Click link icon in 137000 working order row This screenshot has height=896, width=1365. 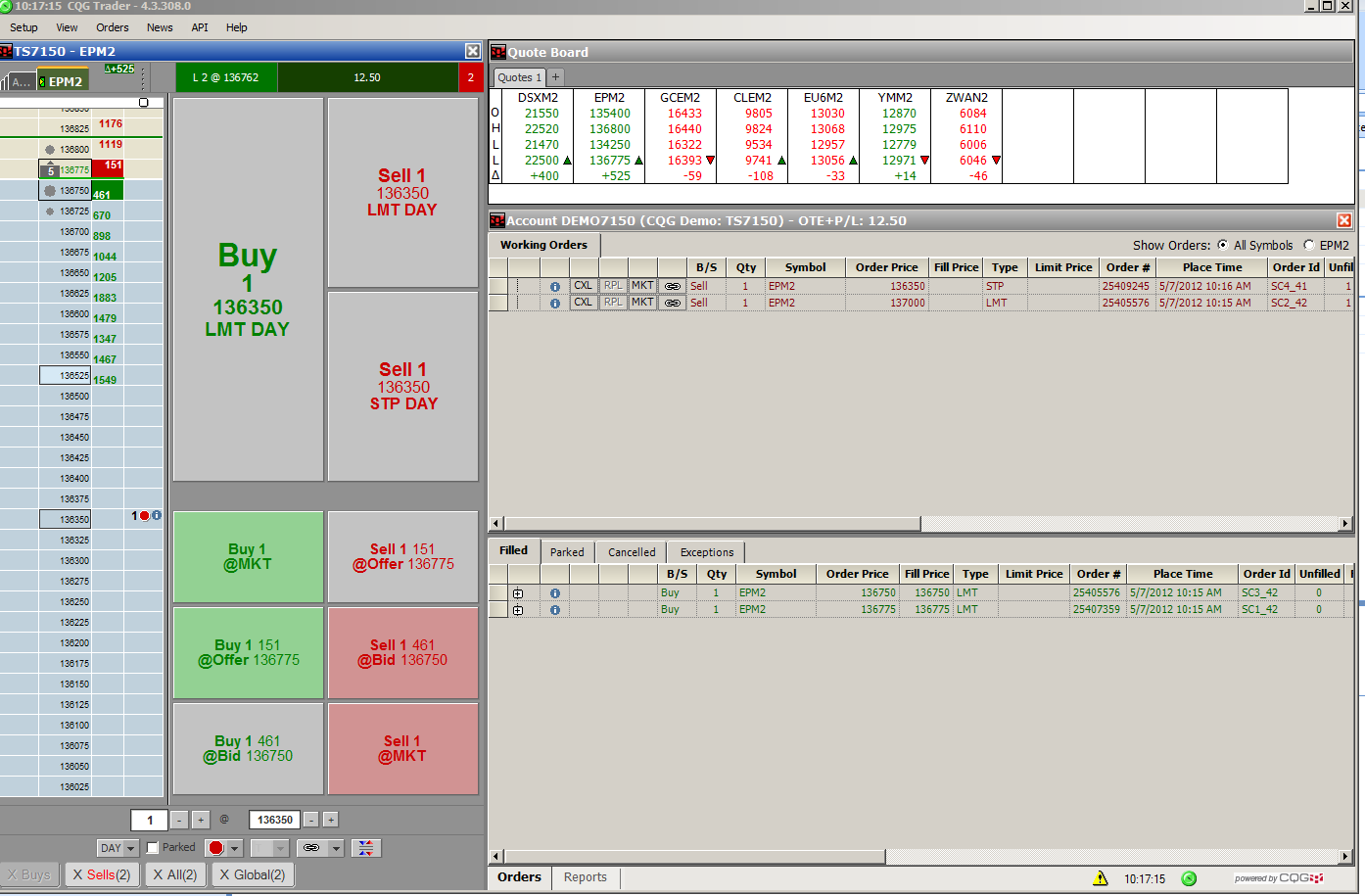pos(673,304)
